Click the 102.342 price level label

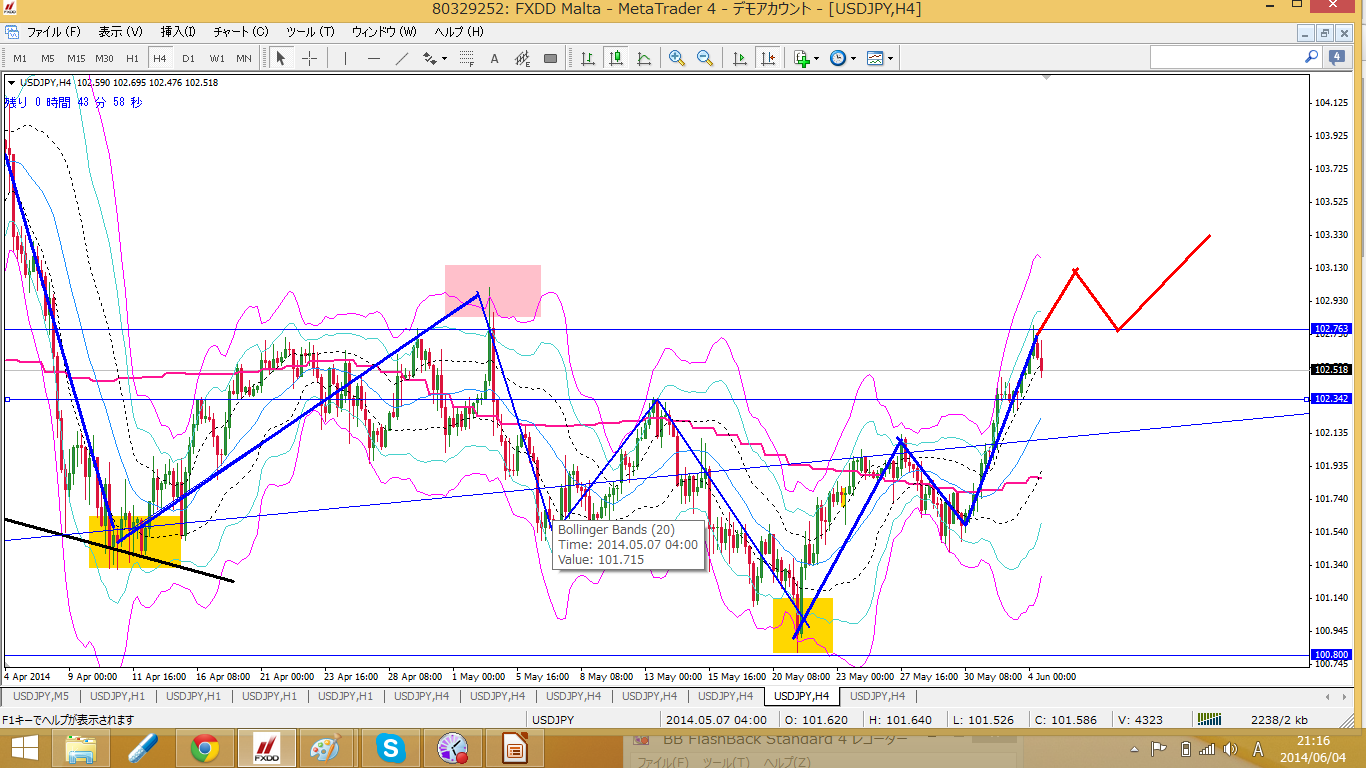(x=1332, y=399)
